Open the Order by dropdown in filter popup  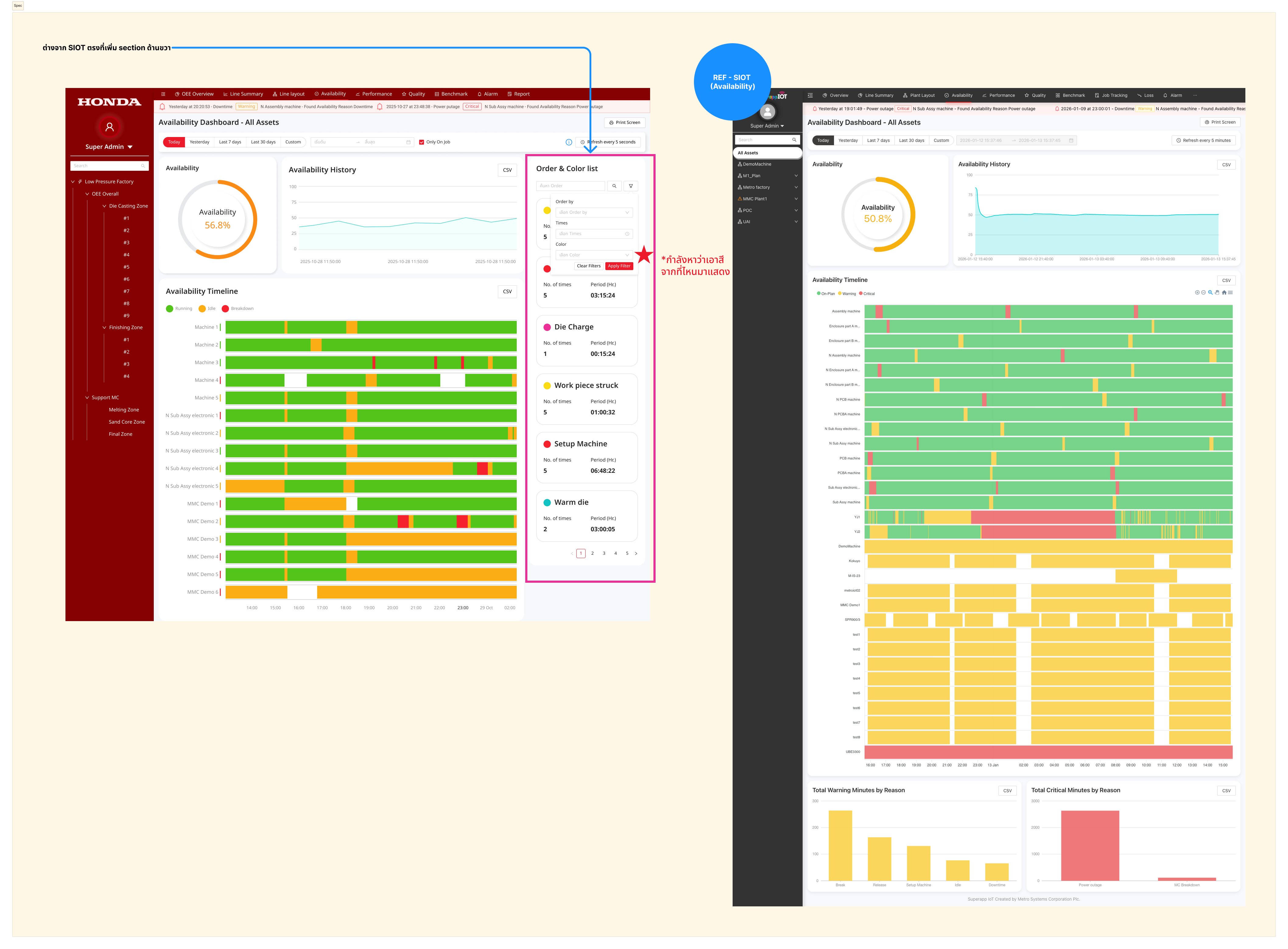[x=594, y=213]
